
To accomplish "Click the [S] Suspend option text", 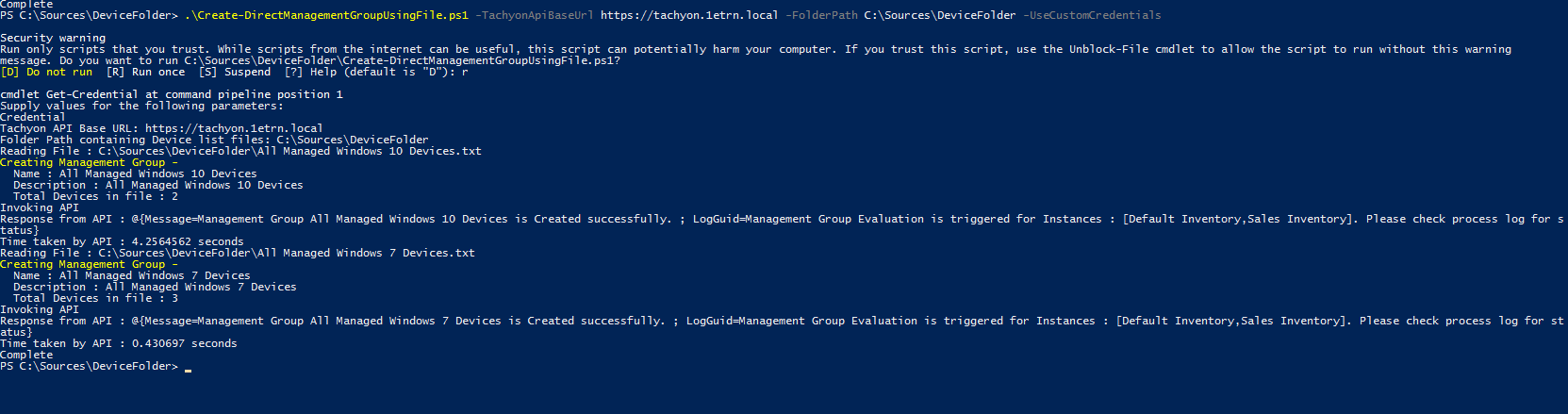I will pyautogui.click(x=235, y=72).
